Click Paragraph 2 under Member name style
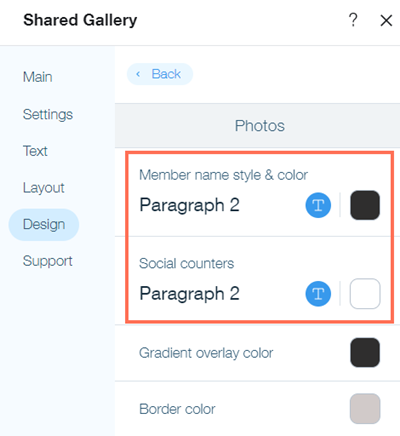Image resolution: width=400 pixels, height=436 pixels. pos(189,205)
